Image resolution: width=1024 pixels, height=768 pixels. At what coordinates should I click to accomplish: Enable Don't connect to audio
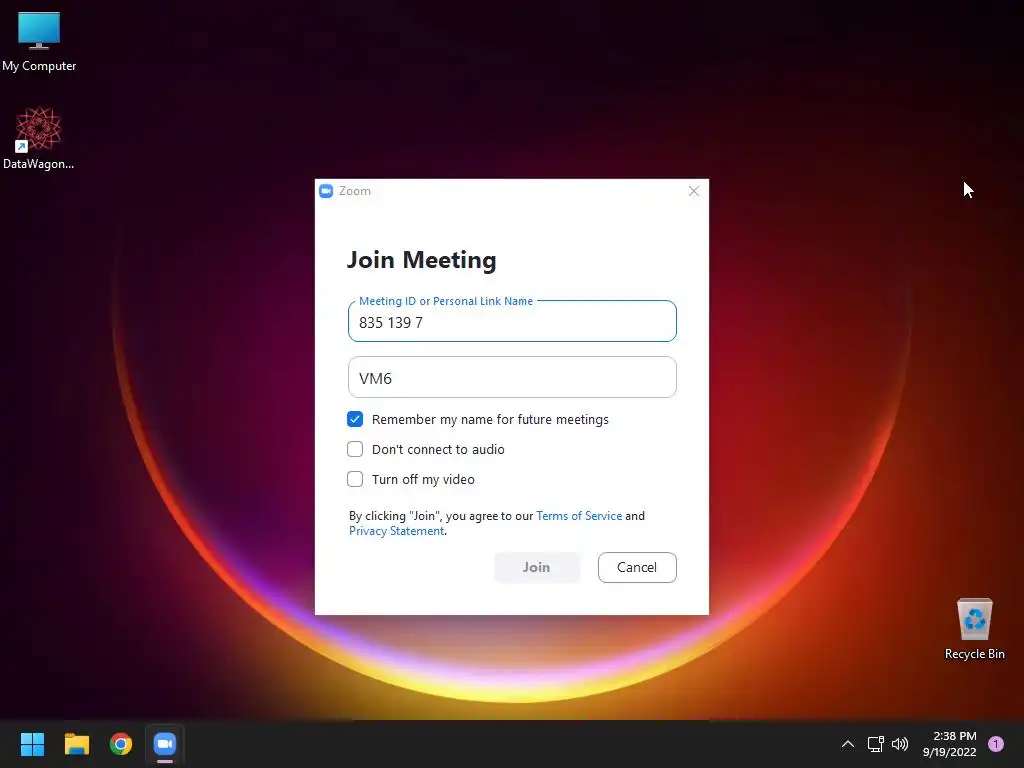click(355, 449)
